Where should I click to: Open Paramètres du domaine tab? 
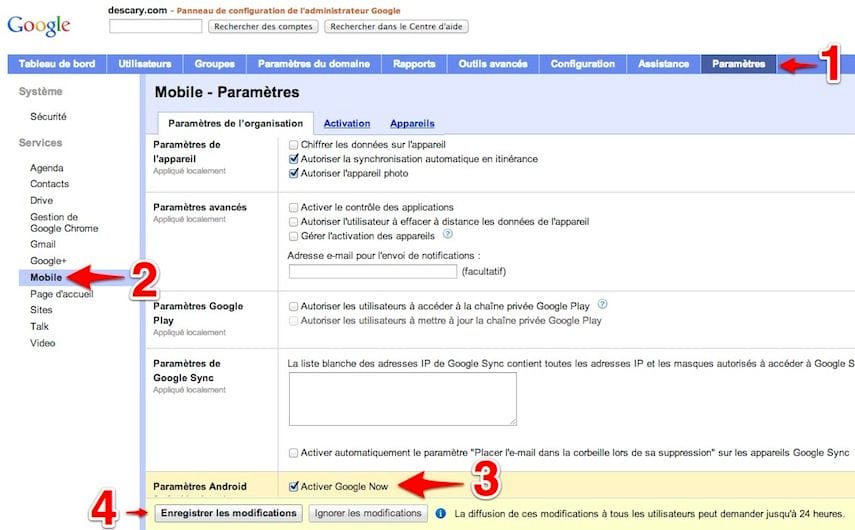314,64
